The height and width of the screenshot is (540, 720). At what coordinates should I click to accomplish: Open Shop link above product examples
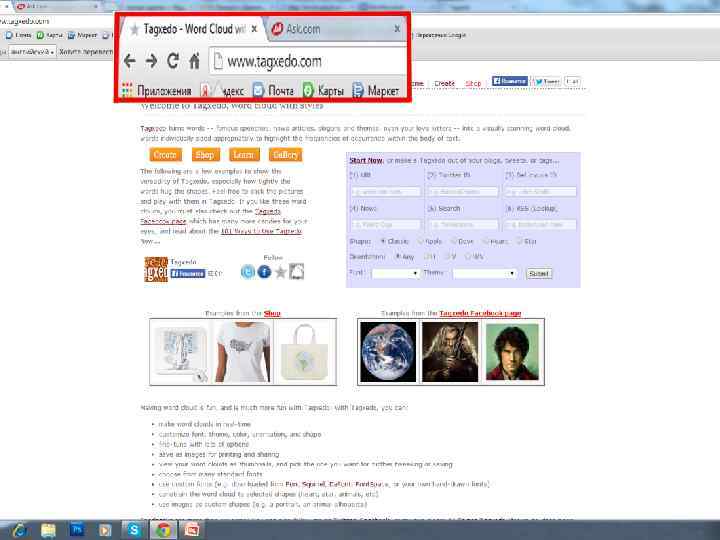[x=272, y=313]
